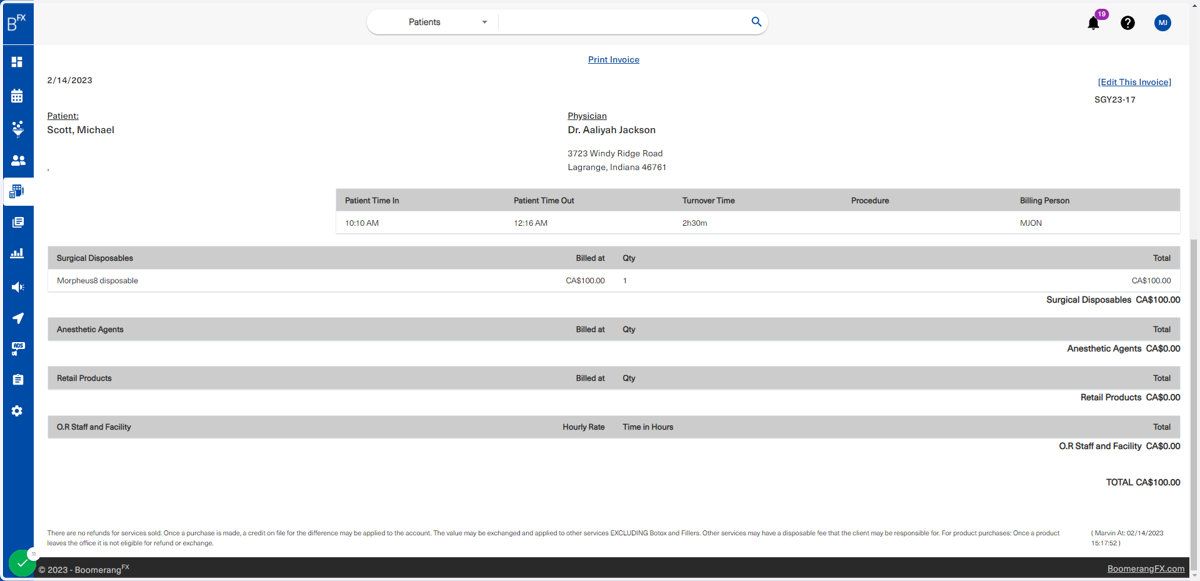Click the 10:10 AM time in value

(362, 223)
